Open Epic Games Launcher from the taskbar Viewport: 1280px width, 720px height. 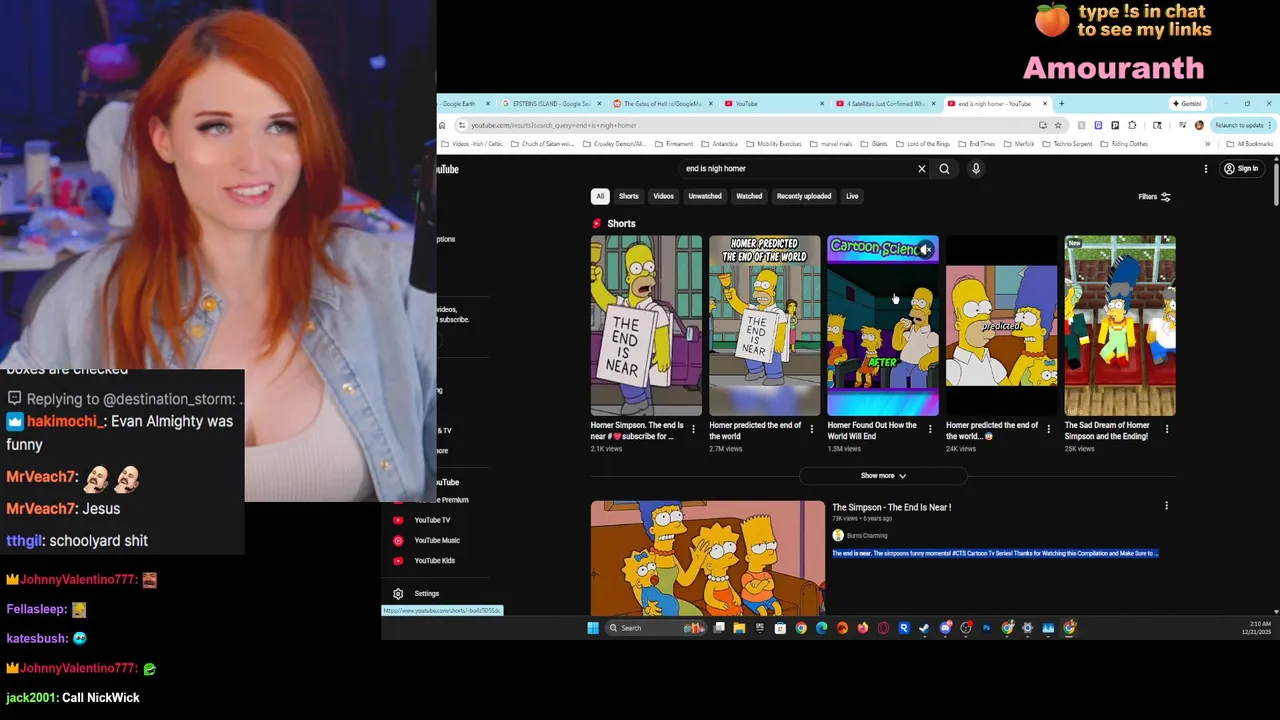pos(760,628)
